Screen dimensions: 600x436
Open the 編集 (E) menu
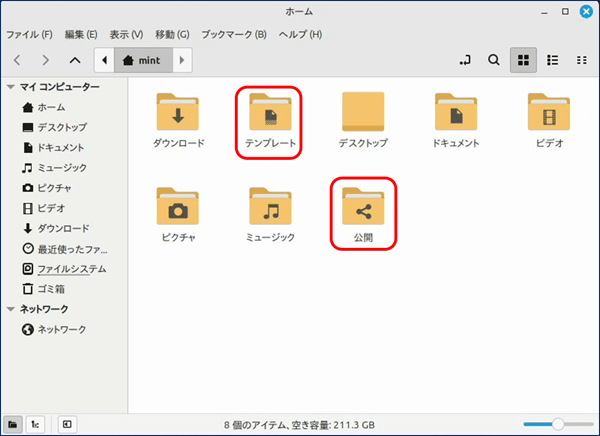pyautogui.click(x=81, y=34)
